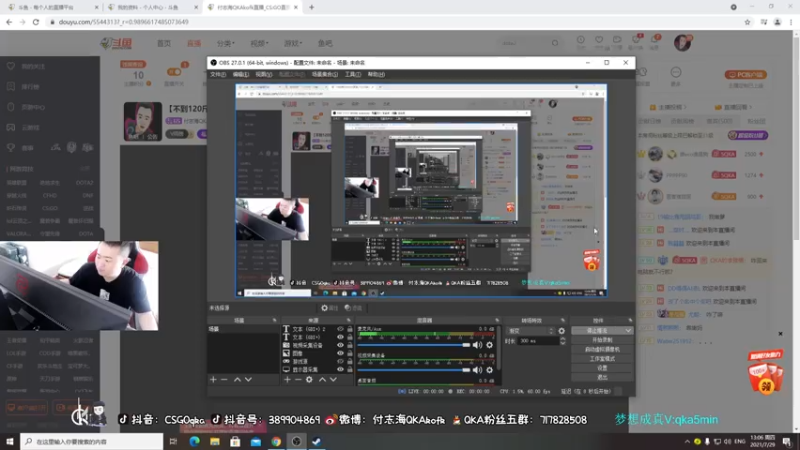The width and height of the screenshot is (800, 450).
Task: Expand the stop streaming button arrow
Action: (628, 331)
